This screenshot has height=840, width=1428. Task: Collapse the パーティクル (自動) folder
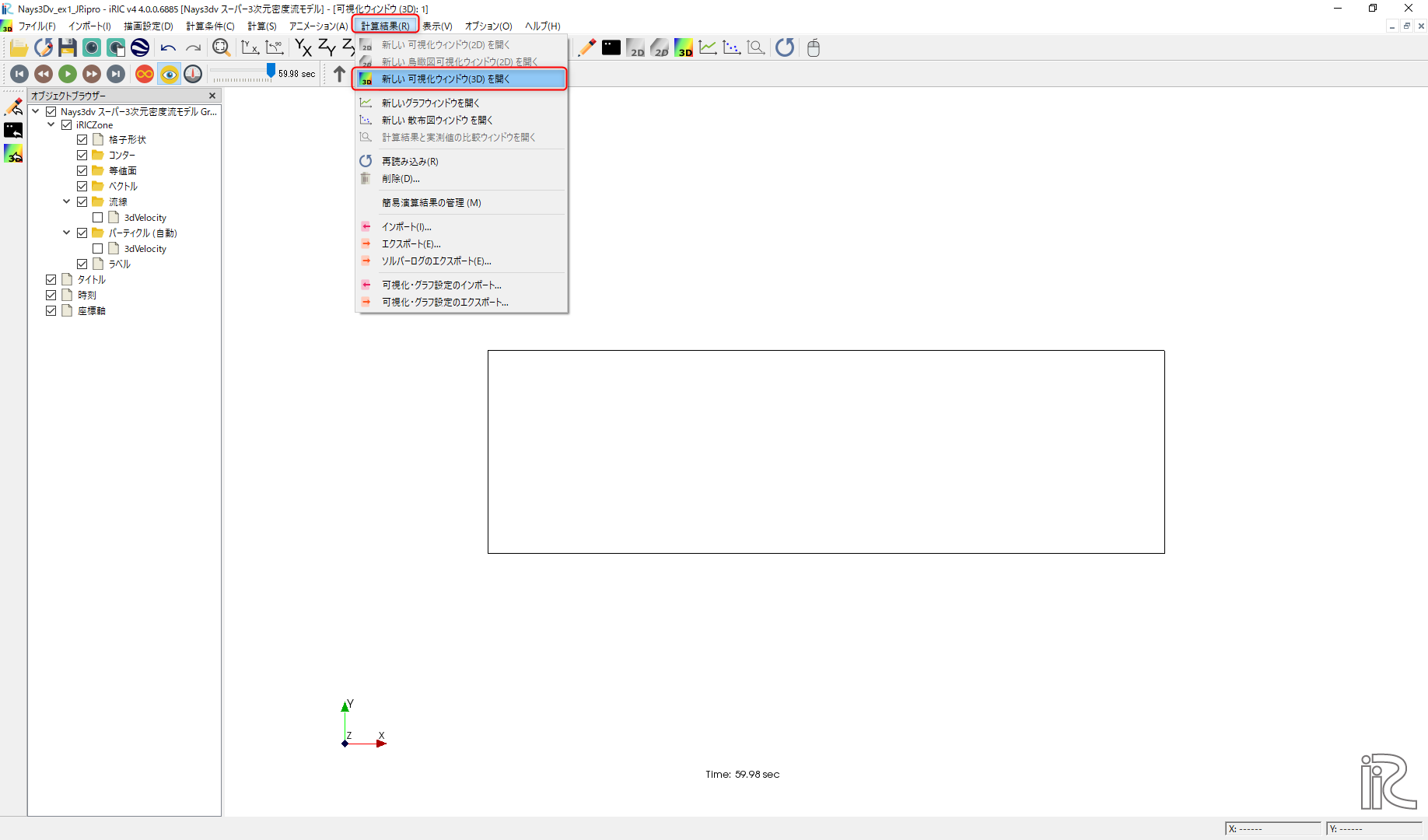point(67,233)
